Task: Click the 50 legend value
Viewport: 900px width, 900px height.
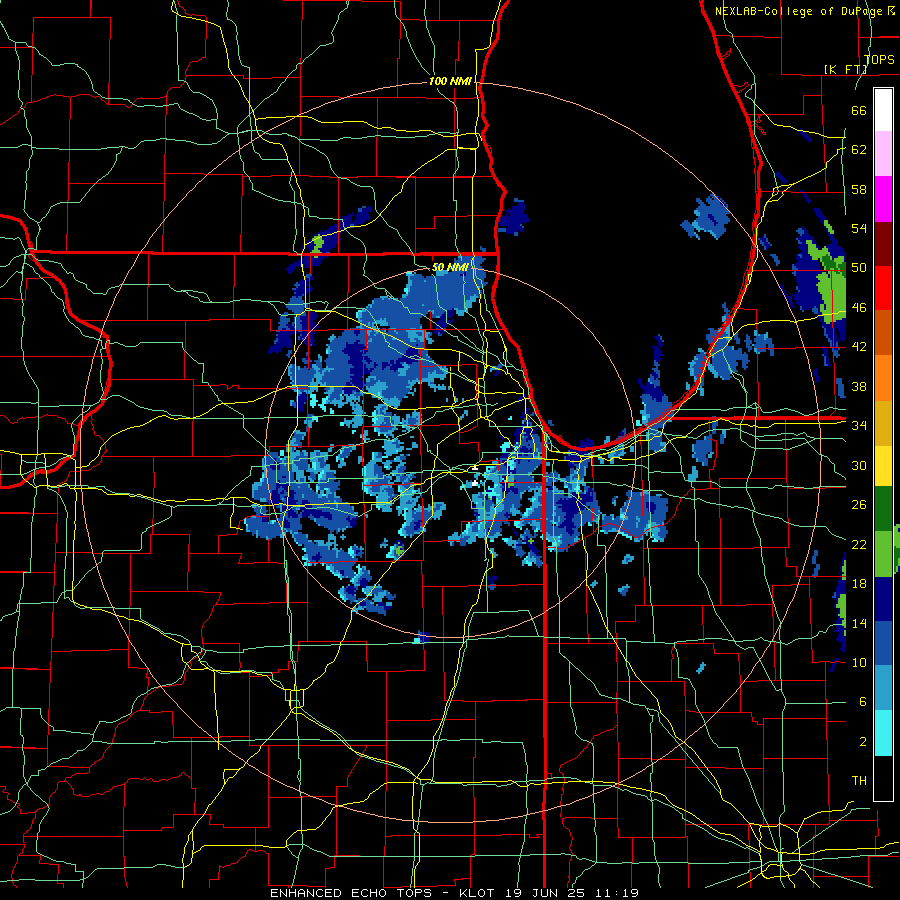Action: point(859,268)
